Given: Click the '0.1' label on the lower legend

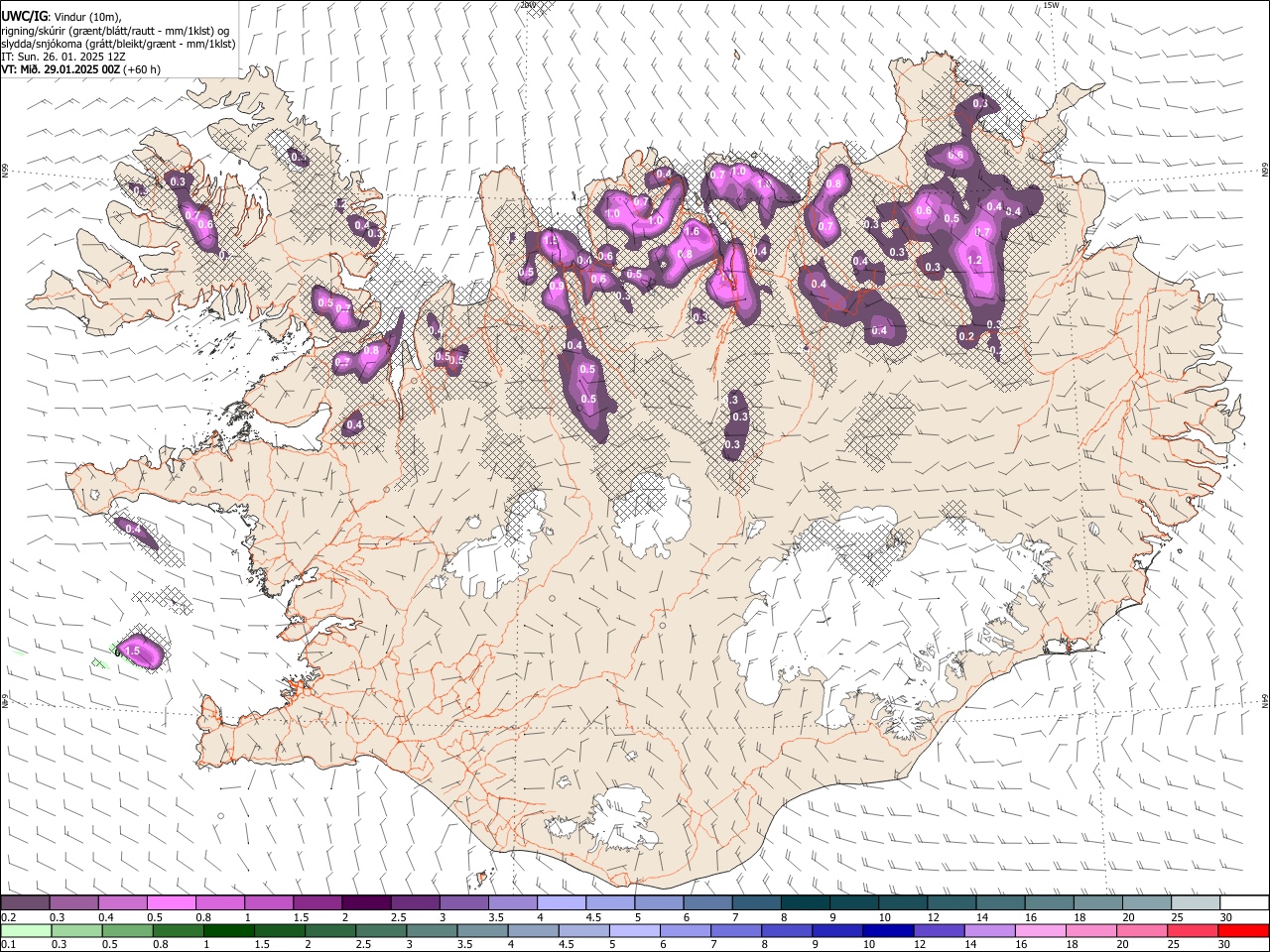Looking at the screenshot, I should pos(8,945).
